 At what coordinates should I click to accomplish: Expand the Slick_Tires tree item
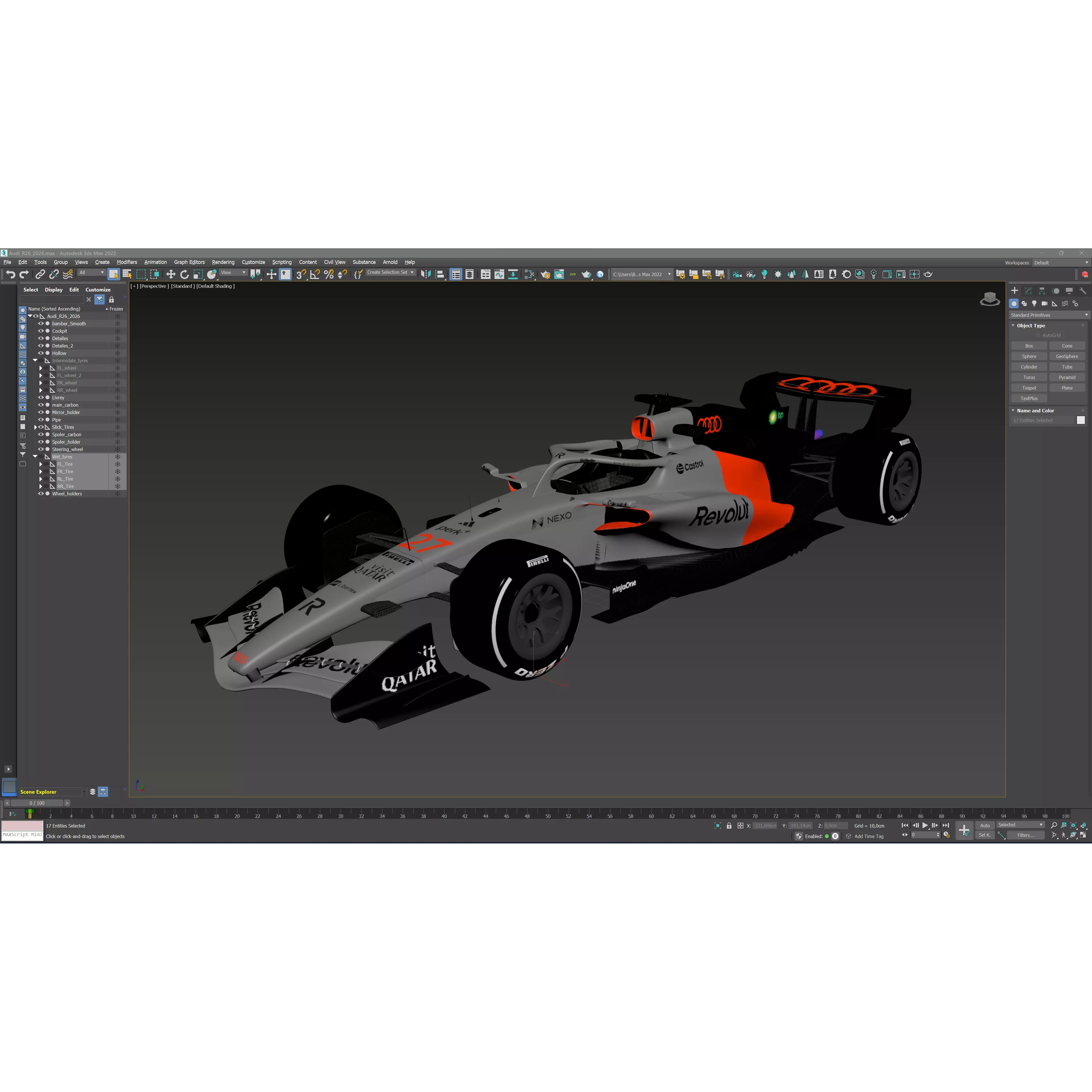(35, 427)
